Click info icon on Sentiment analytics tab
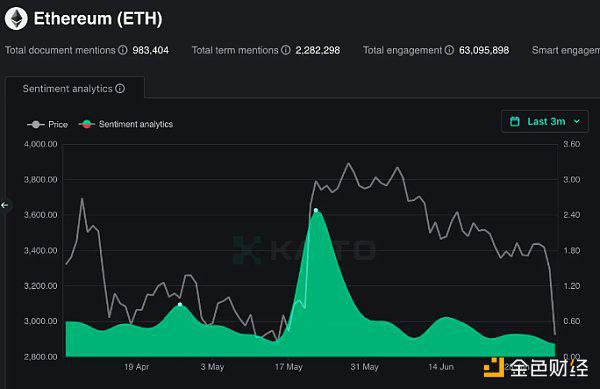The width and height of the screenshot is (600, 389). [120, 89]
